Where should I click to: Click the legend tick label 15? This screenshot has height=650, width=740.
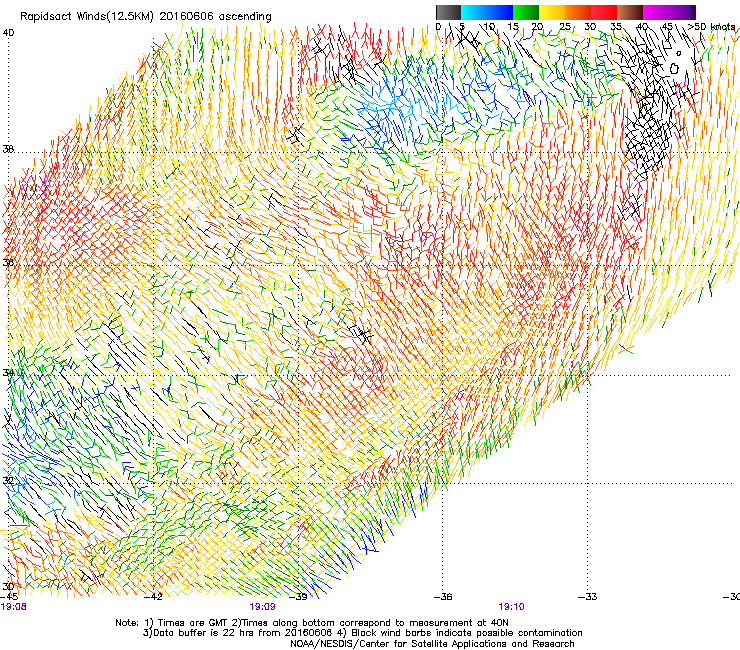(513, 27)
